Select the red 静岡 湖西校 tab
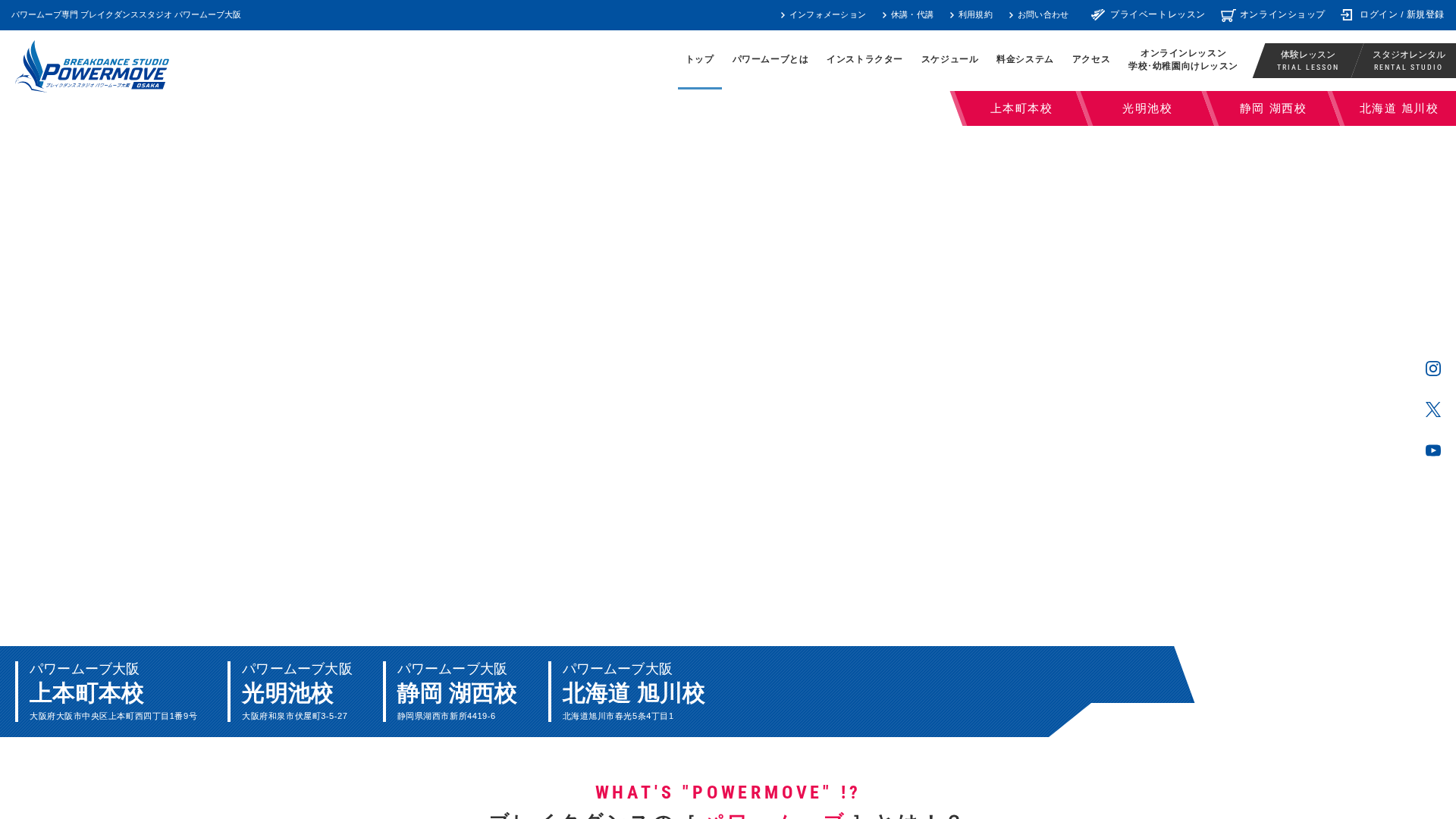1456x819 pixels. point(1272,108)
